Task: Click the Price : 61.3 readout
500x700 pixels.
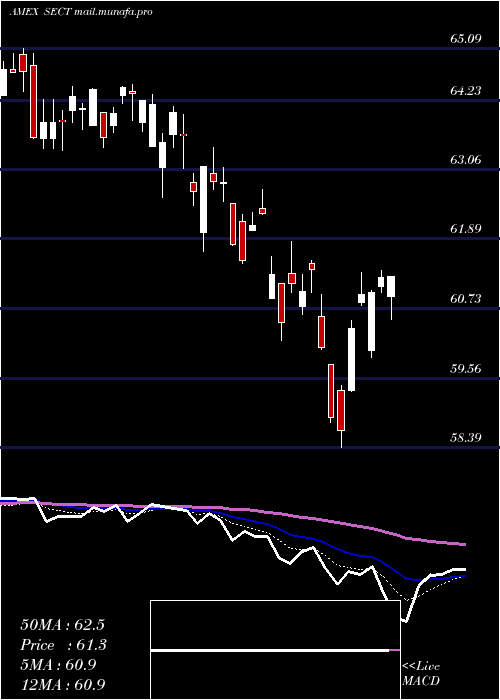Action: click(64, 645)
